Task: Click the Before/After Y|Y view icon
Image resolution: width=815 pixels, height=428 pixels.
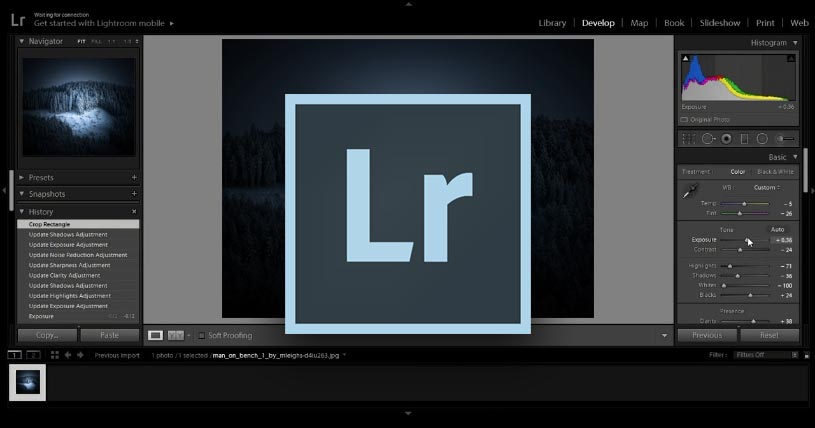Action: [x=176, y=335]
